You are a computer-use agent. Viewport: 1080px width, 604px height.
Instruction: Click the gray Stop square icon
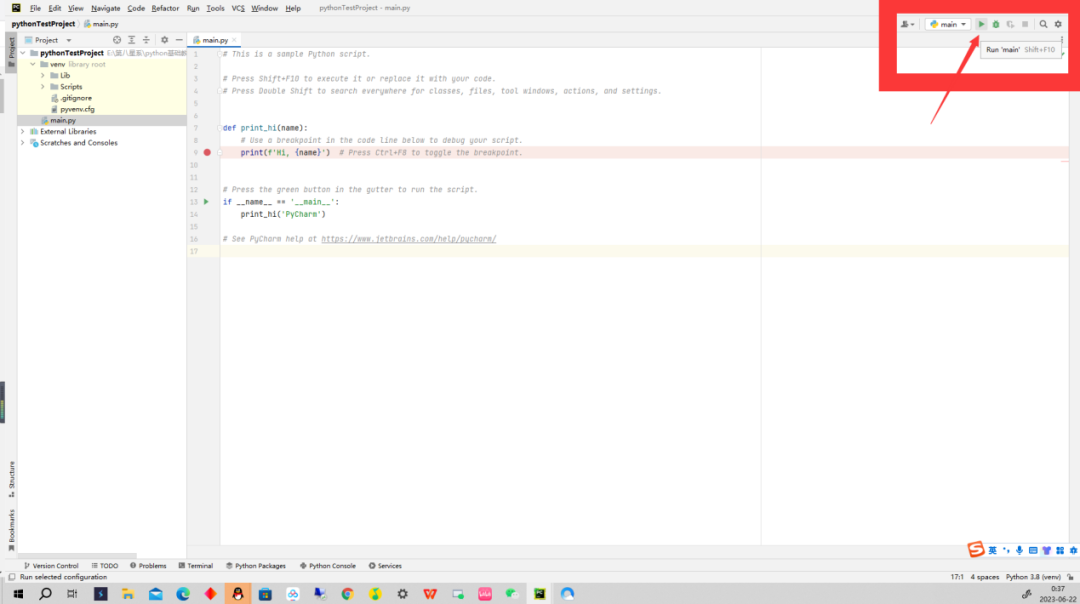click(1025, 24)
